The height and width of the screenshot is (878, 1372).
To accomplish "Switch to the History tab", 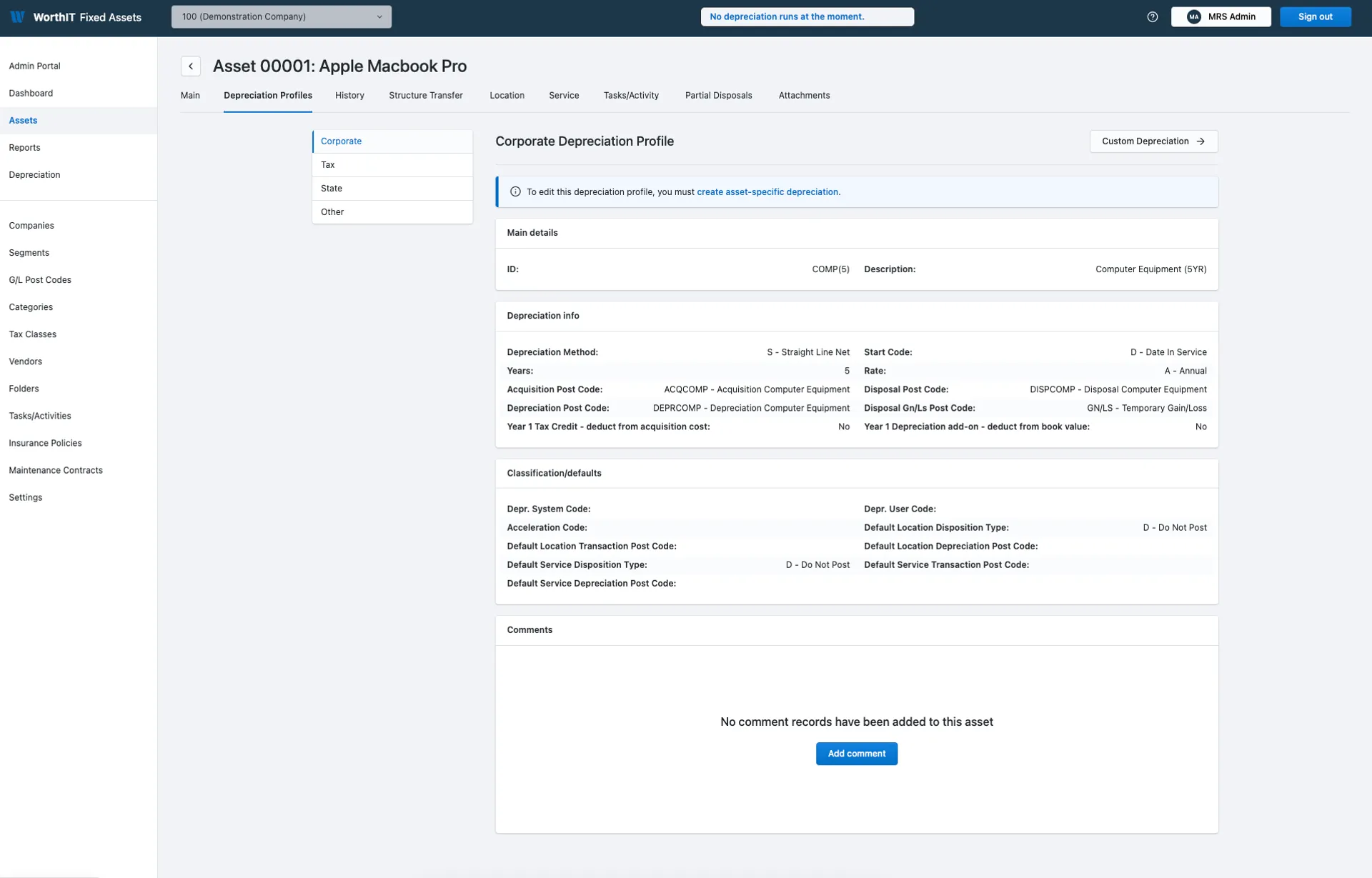I will tap(349, 95).
